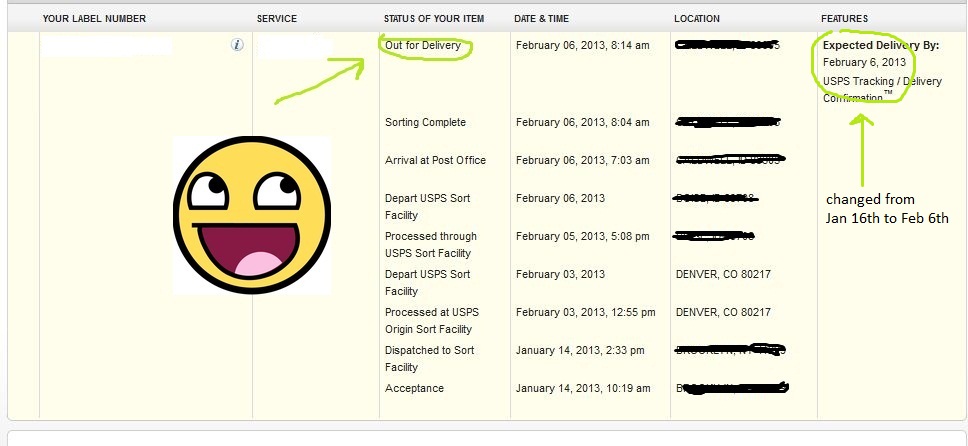Viewport: 968px width, 446px height.
Task: Click the Features column header
Action: click(844, 19)
